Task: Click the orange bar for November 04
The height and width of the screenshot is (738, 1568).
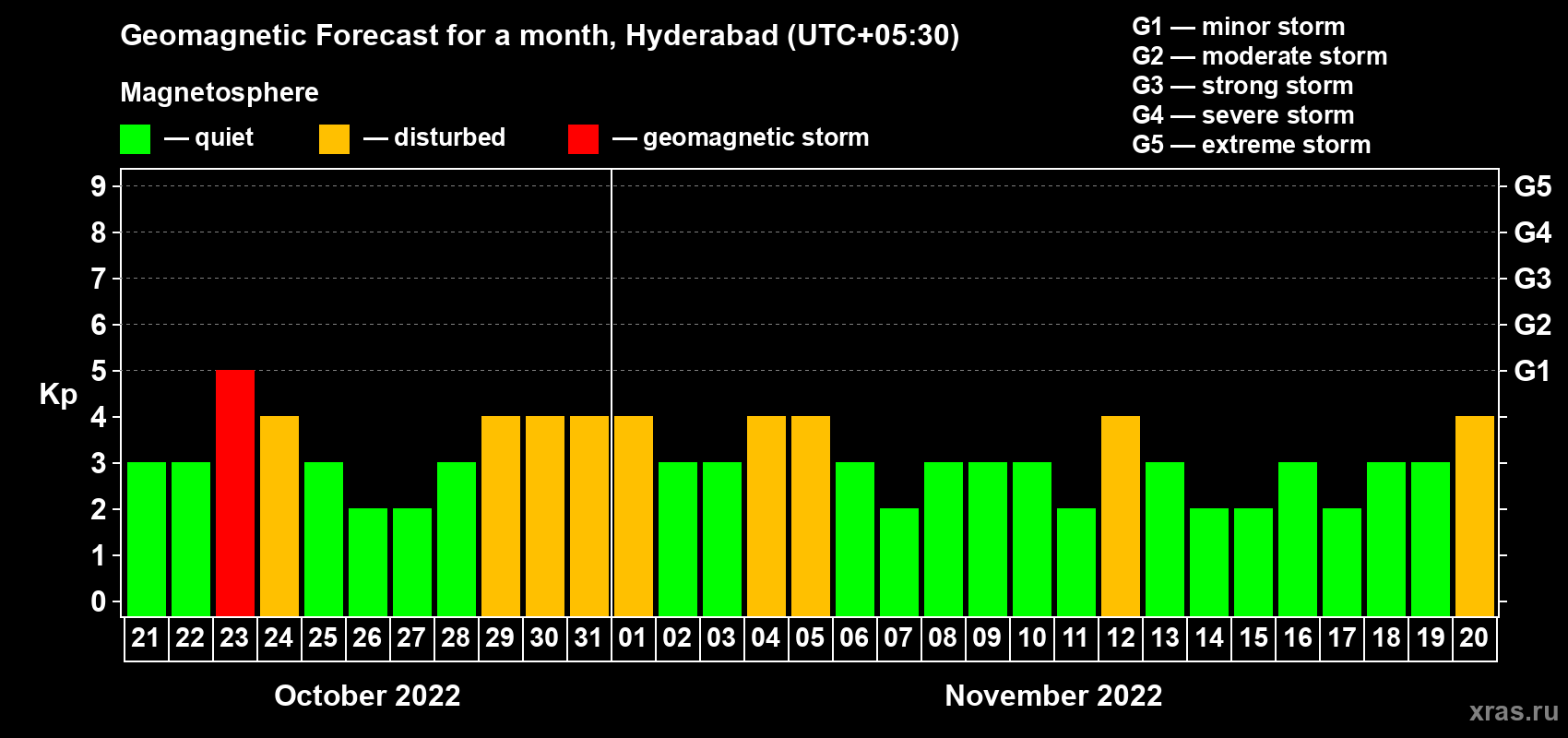Action: pyautogui.click(x=766, y=517)
